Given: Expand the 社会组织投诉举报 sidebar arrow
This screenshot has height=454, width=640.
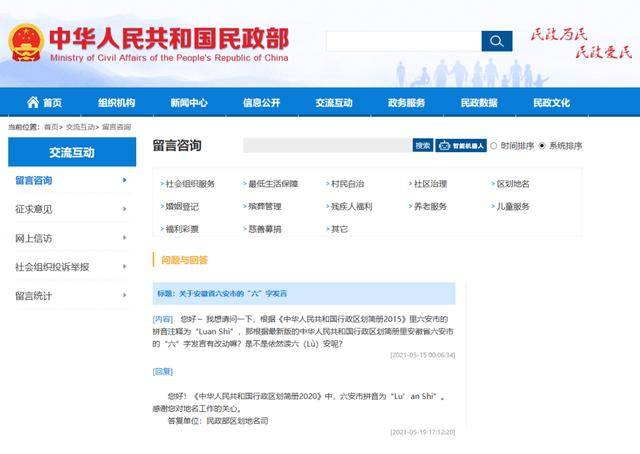Looking at the screenshot, I should 124,267.
